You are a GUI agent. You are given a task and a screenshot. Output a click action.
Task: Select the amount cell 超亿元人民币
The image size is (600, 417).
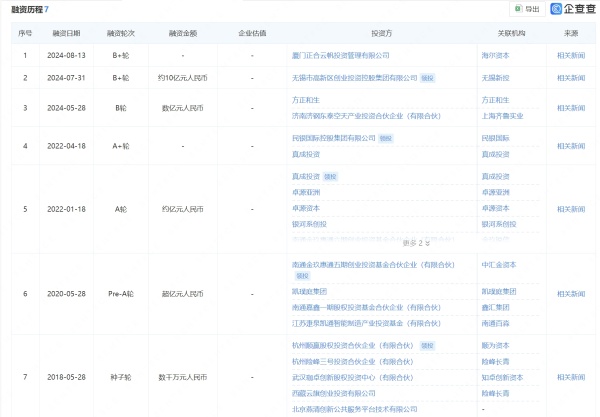click(x=183, y=294)
